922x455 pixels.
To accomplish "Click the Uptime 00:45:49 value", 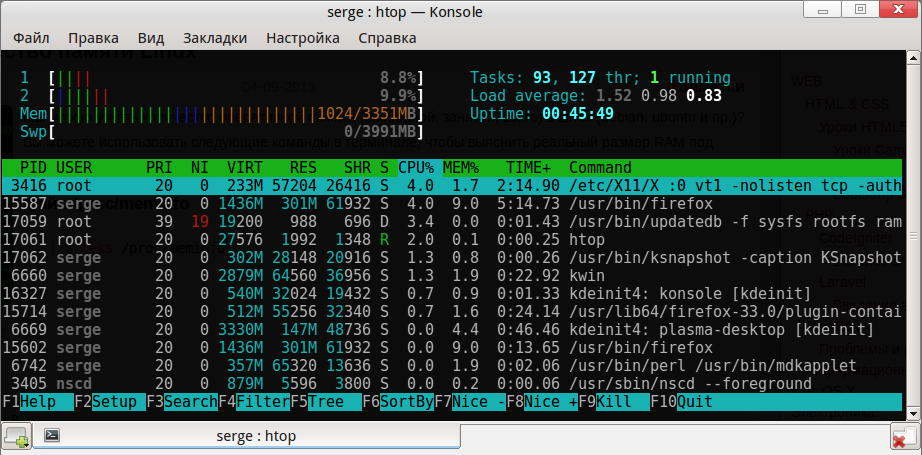I will click(x=577, y=114).
